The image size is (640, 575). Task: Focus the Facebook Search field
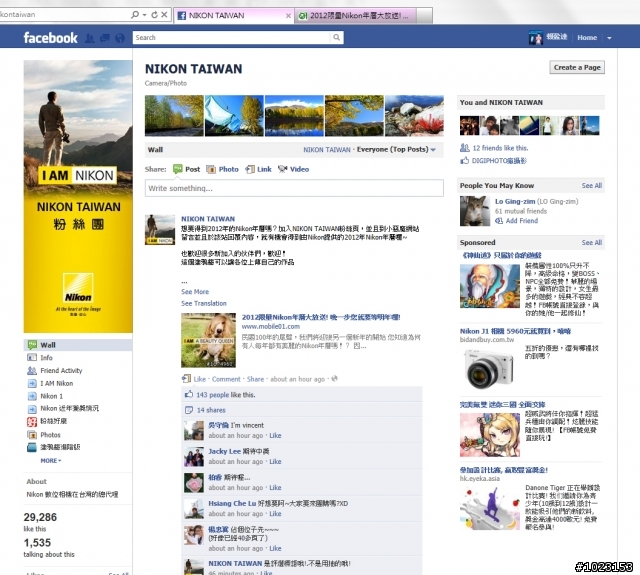tap(231, 38)
